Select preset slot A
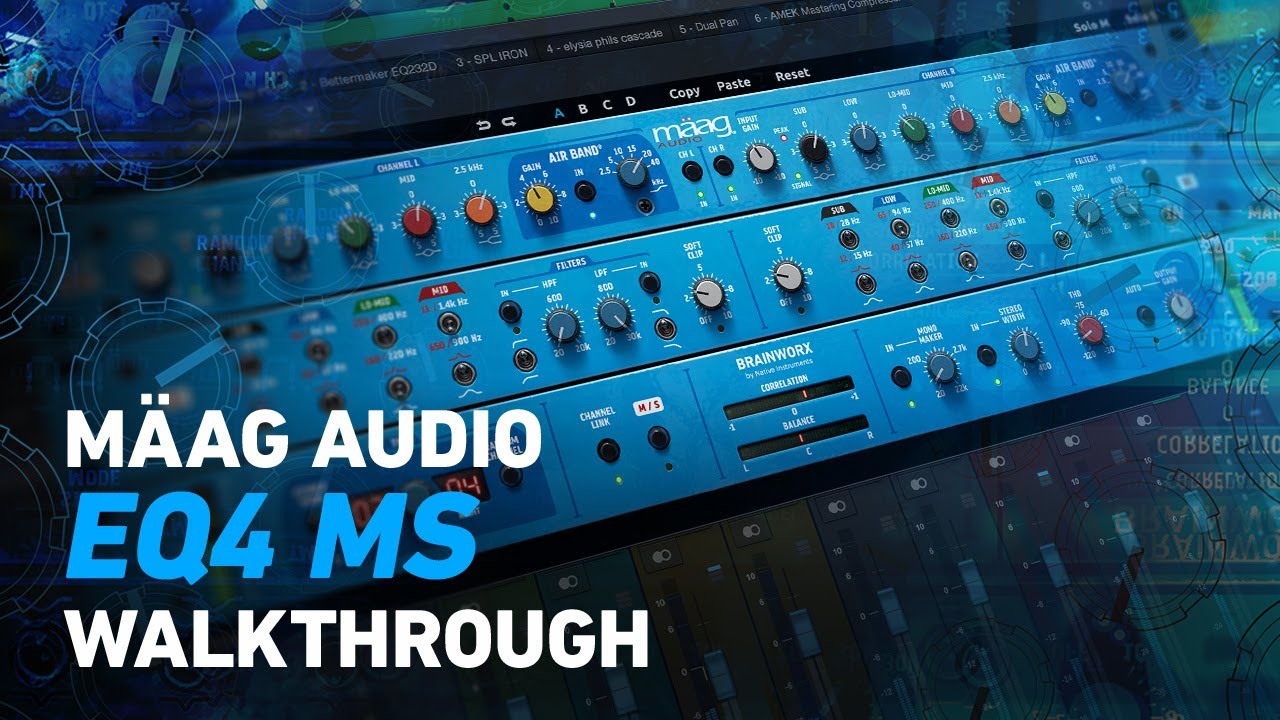Image resolution: width=1280 pixels, height=720 pixels. (558, 112)
